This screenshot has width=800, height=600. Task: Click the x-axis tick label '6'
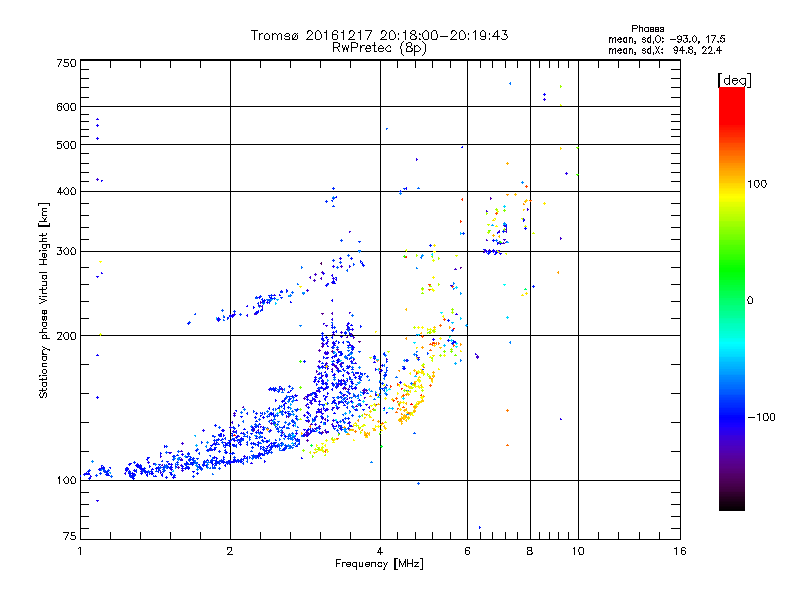tap(467, 551)
